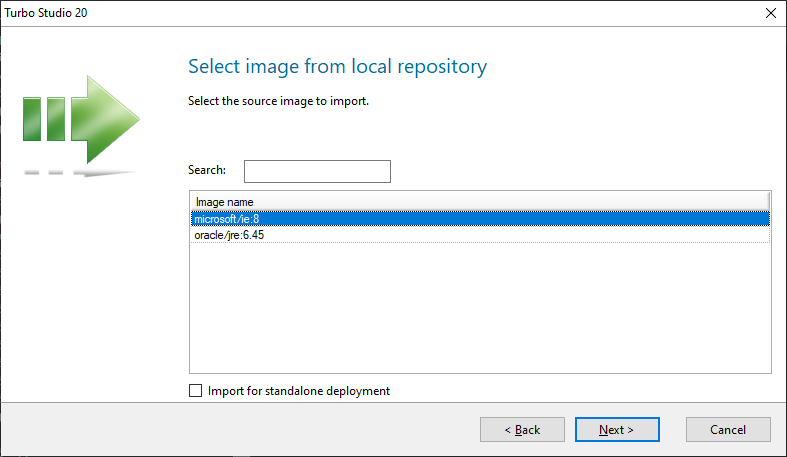Viewport: 787px width, 457px height.
Task: Click the Select image from local repository heading
Action: pyautogui.click(x=337, y=67)
